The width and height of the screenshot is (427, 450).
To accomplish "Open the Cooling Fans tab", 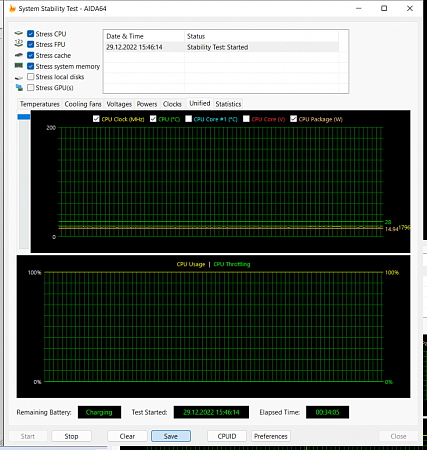I will click(83, 104).
